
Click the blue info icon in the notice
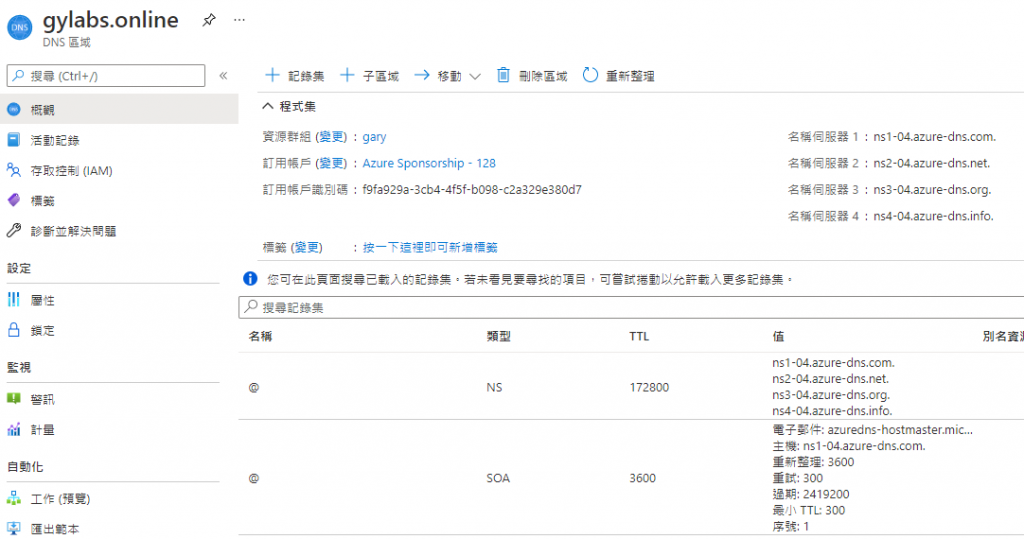[x=250, y=279]
